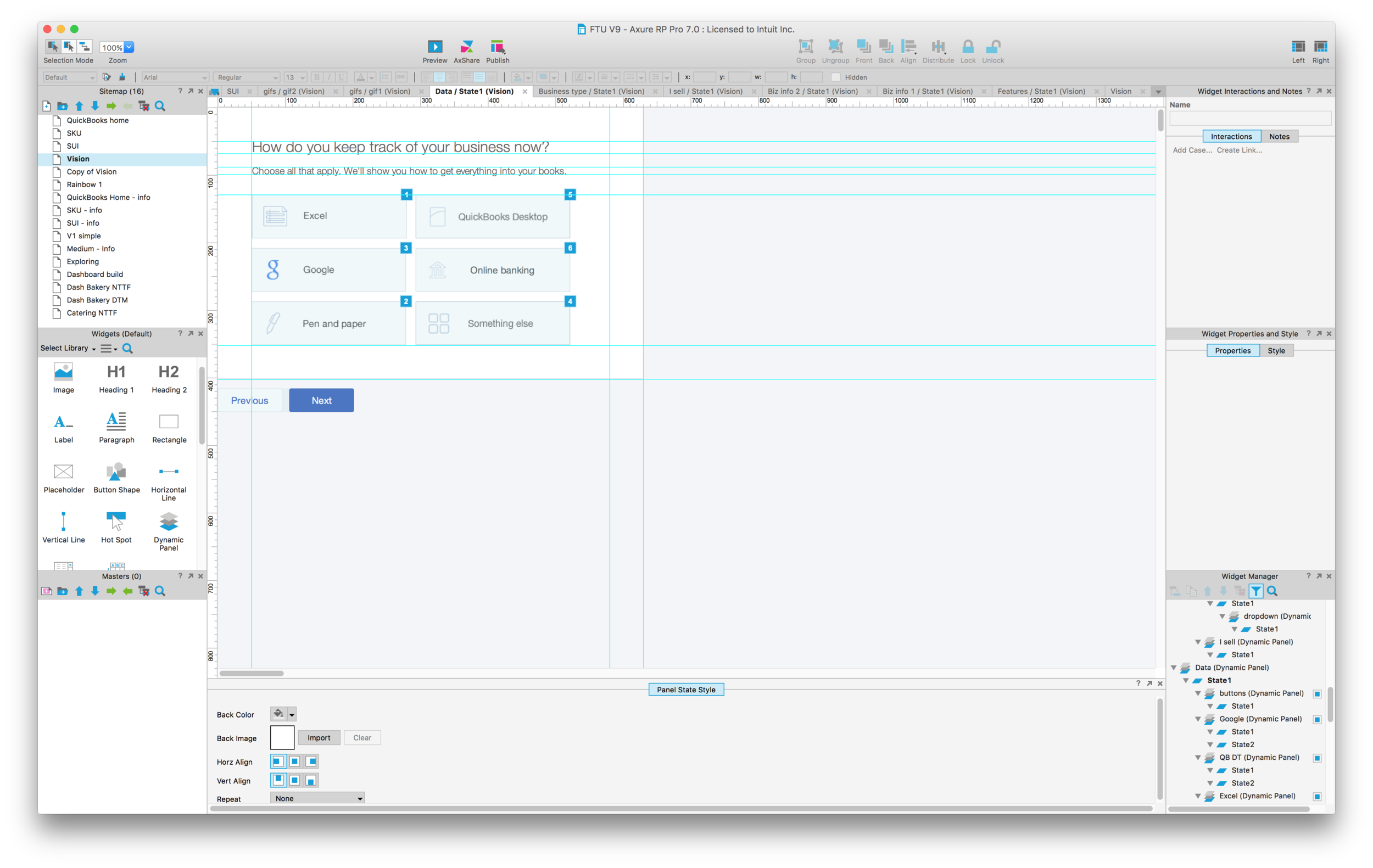The height and width of the screenshot is (868, 1373).
Task: Toggle the Left panes icon
Action: 1298,47
